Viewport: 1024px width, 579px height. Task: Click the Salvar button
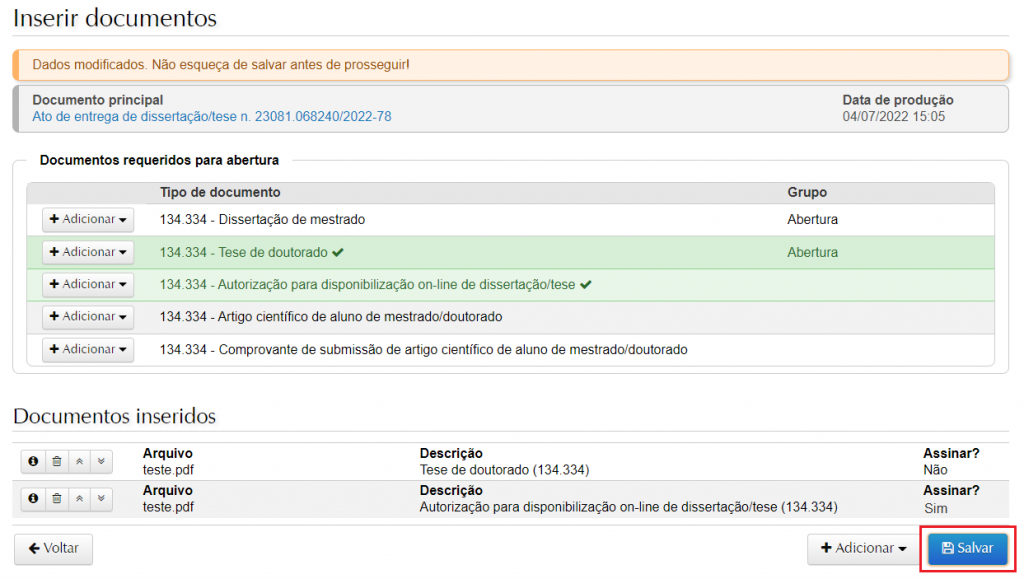[967, 548]
